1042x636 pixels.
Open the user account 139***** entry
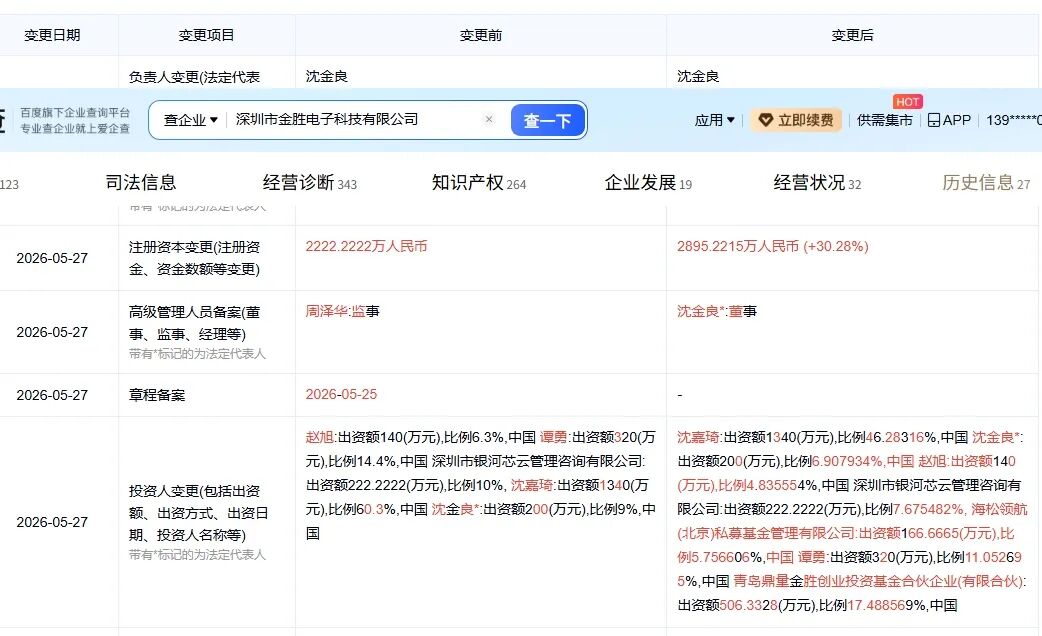[x=1013, y=120]
